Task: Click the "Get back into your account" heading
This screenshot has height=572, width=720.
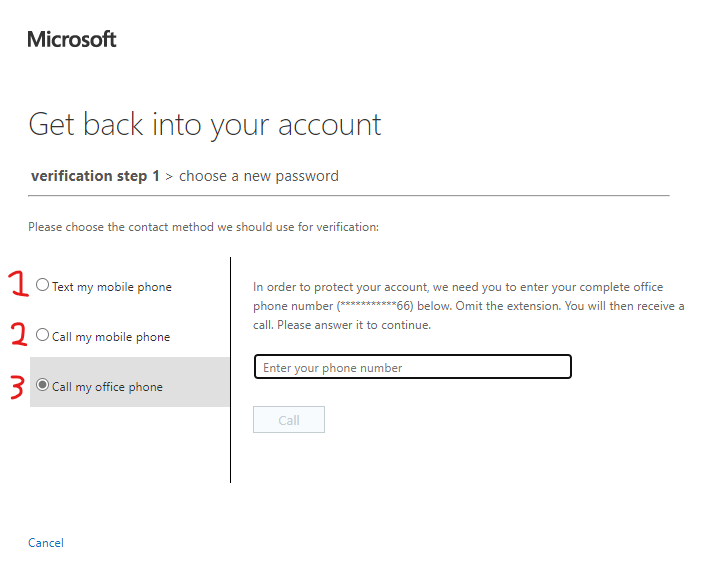Action: pyautogui.click(x=205, y=124)
